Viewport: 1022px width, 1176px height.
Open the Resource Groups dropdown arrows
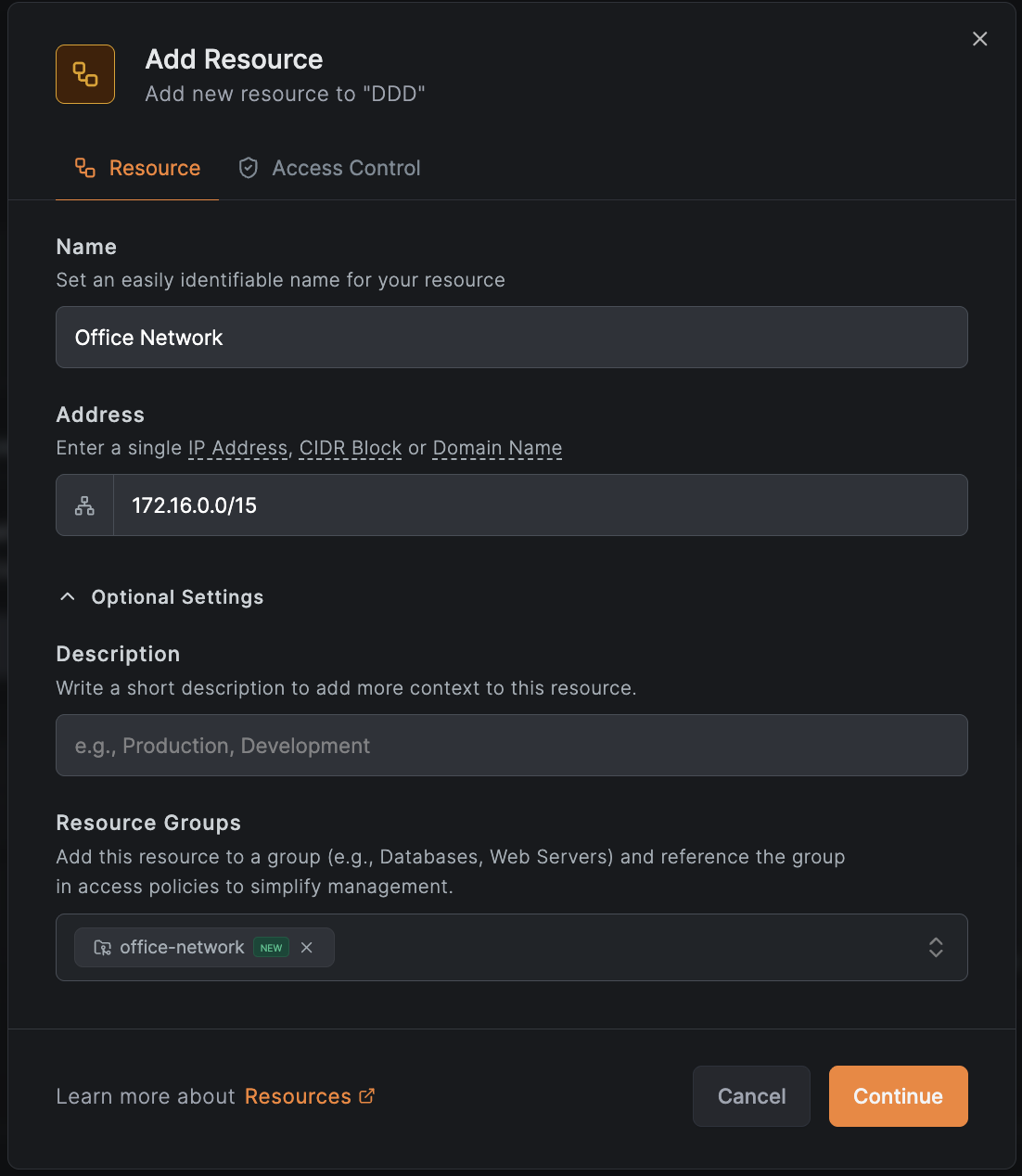(x=936, y=947)
